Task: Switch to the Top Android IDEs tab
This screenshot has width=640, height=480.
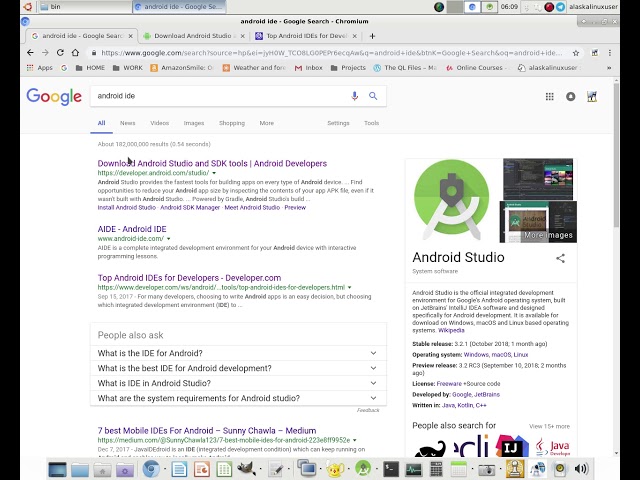Action: (x=306, y=36)
